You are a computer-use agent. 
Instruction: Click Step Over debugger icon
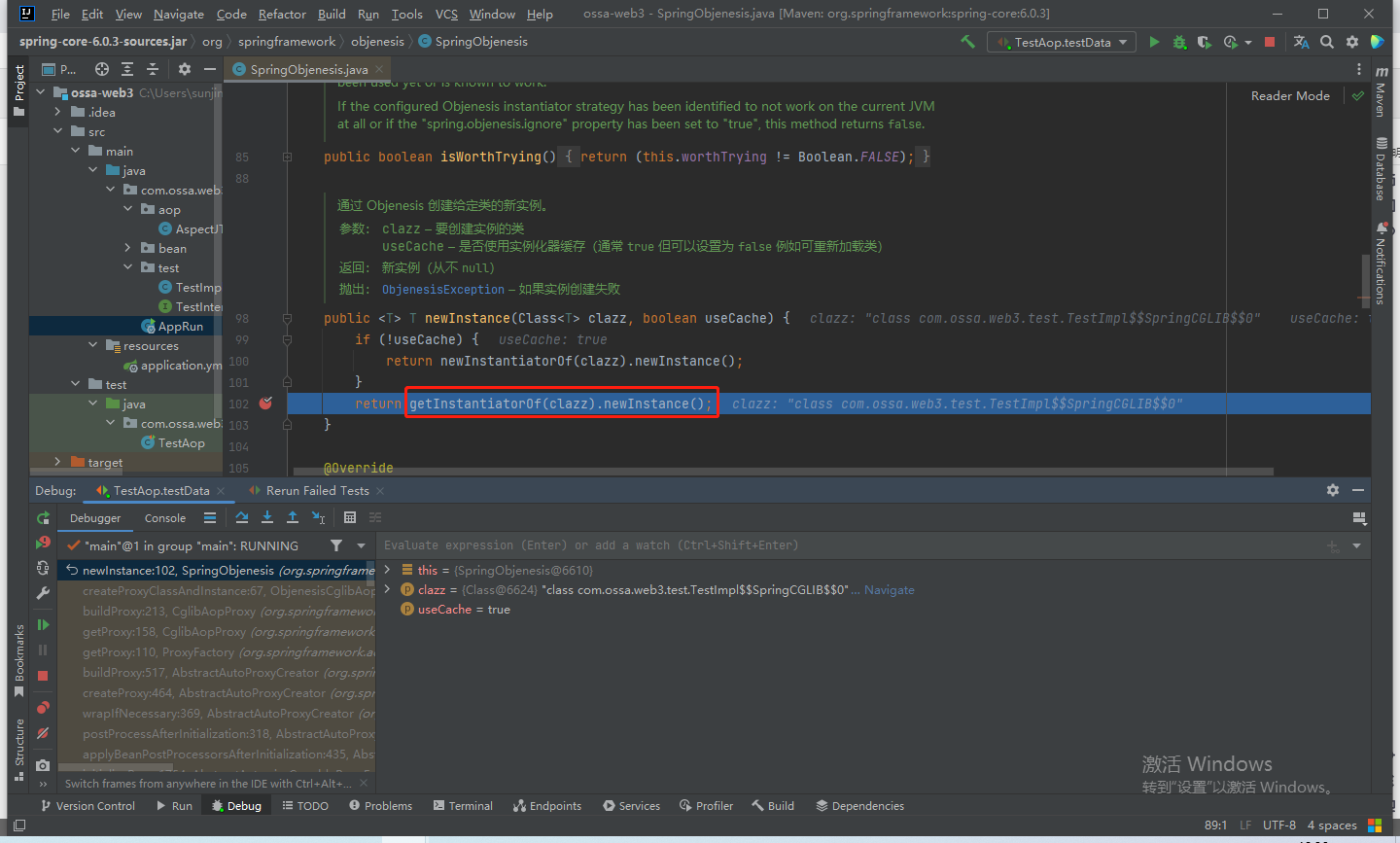click(242, 517)
